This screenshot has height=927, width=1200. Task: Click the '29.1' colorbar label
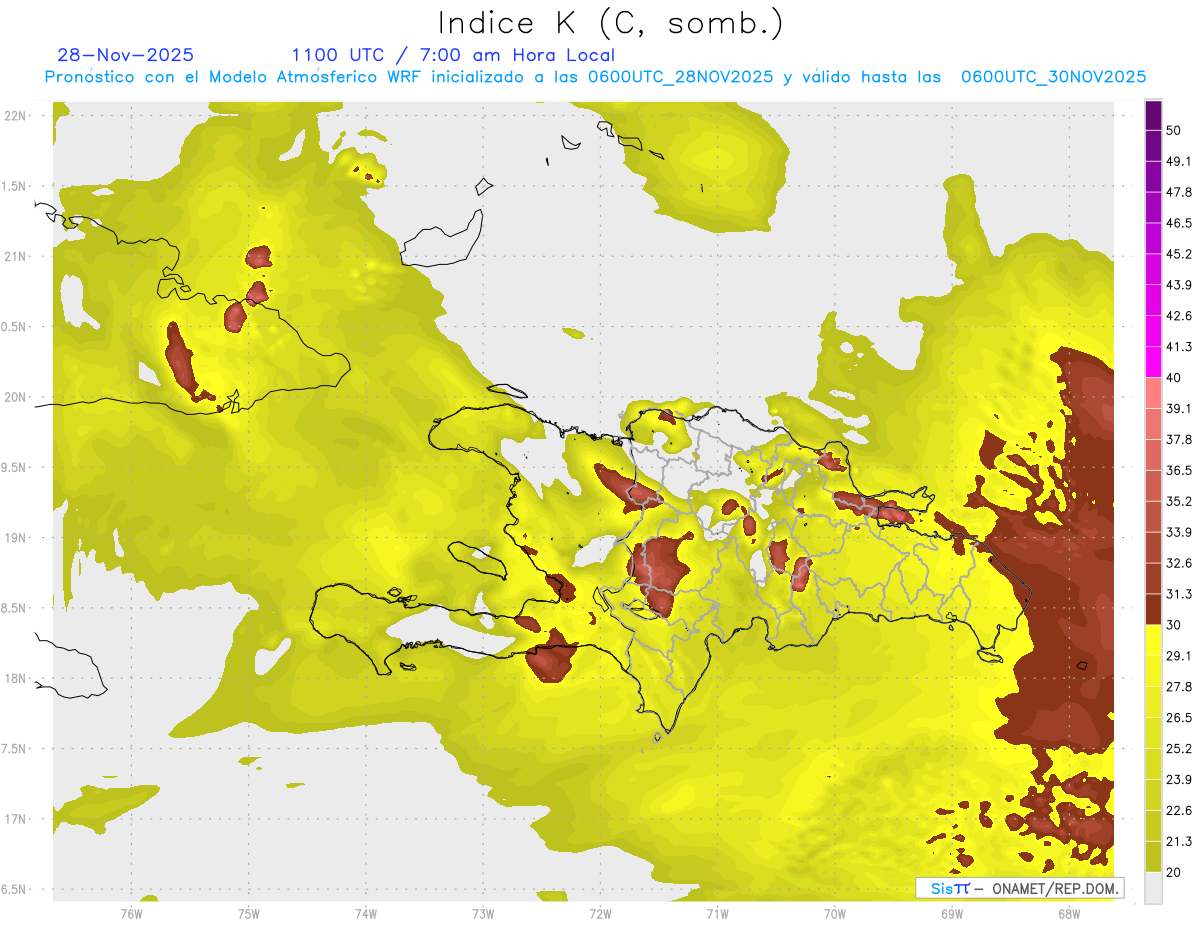tap(1179, 656)
